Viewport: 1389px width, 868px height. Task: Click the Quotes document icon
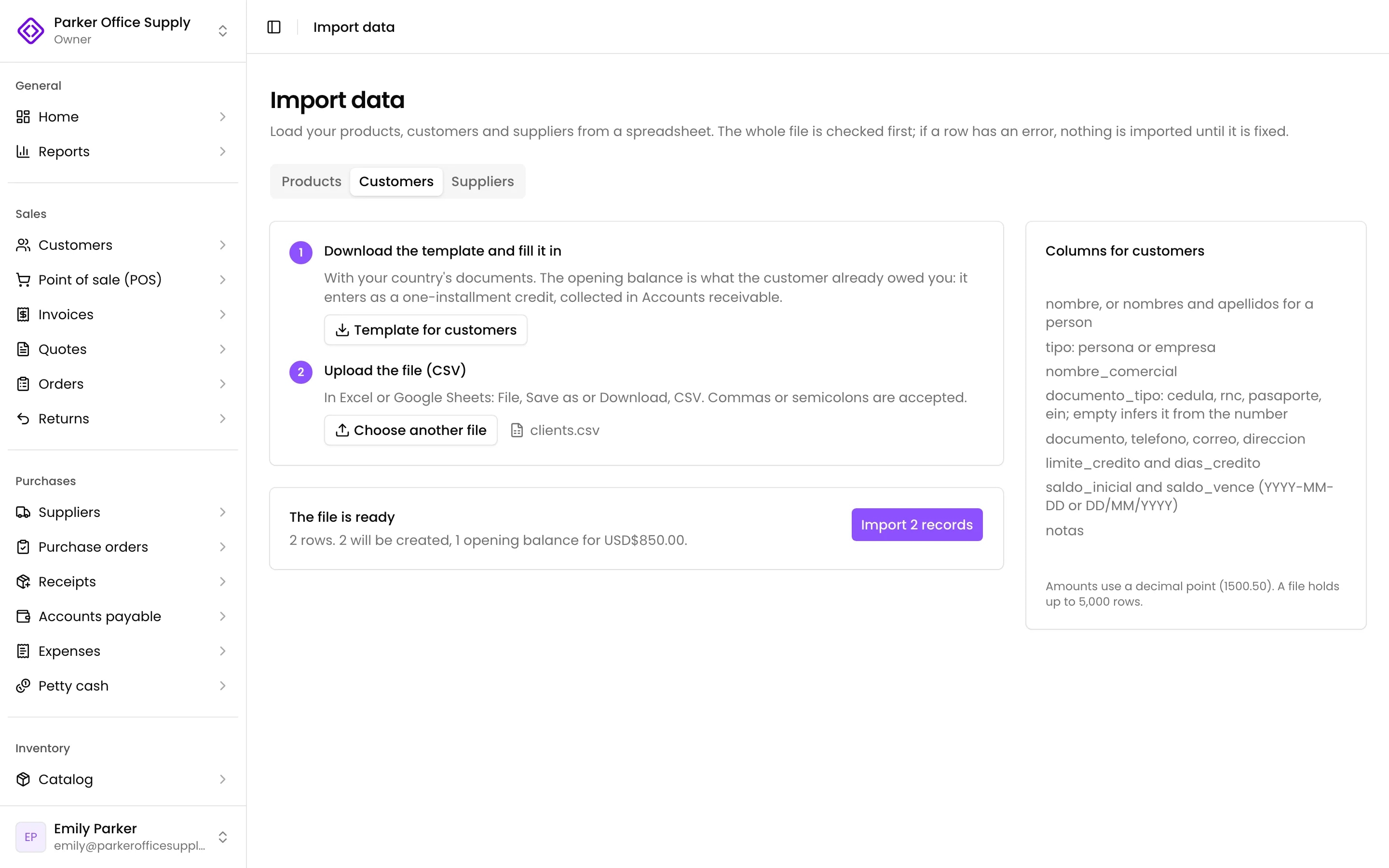[x=23, y=349]
